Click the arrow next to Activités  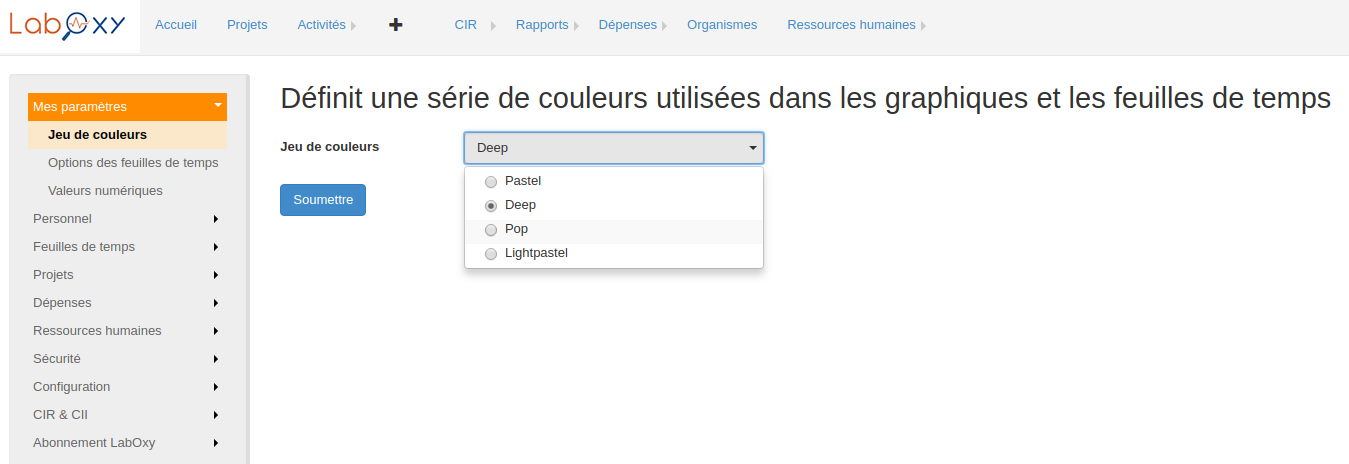[x=353, y=26]
